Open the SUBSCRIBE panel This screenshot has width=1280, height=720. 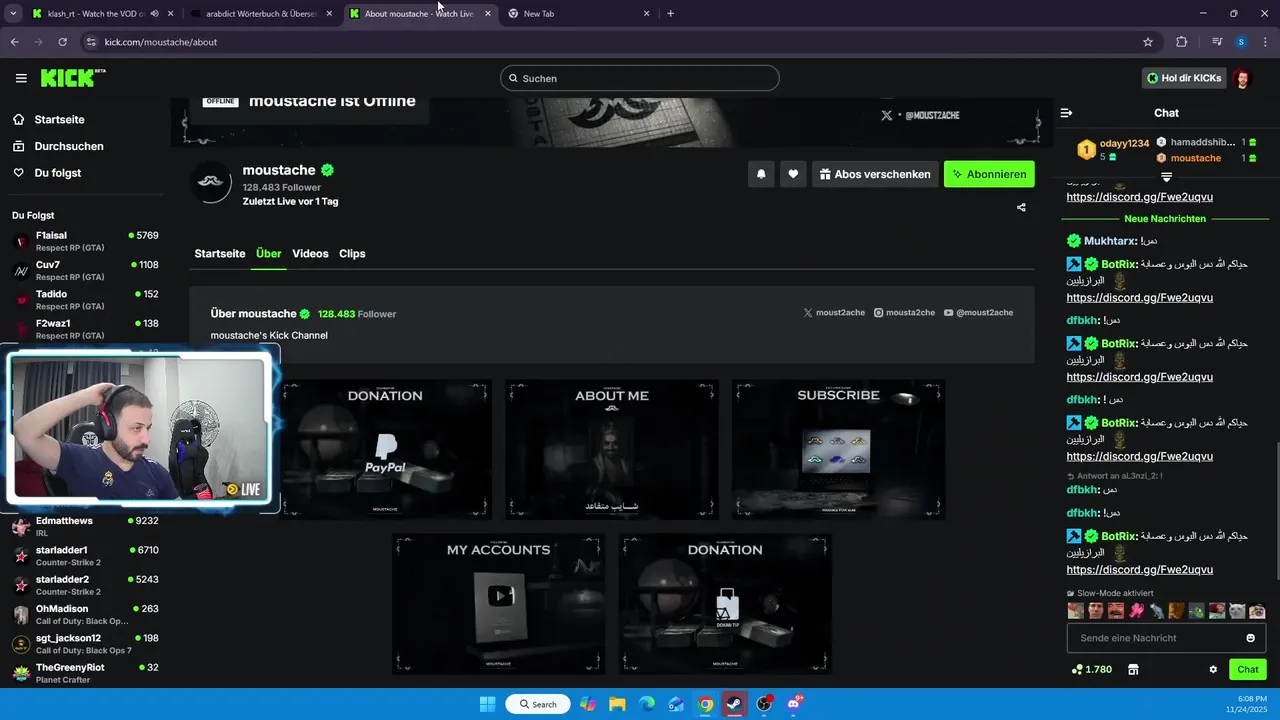click(838, 450)
